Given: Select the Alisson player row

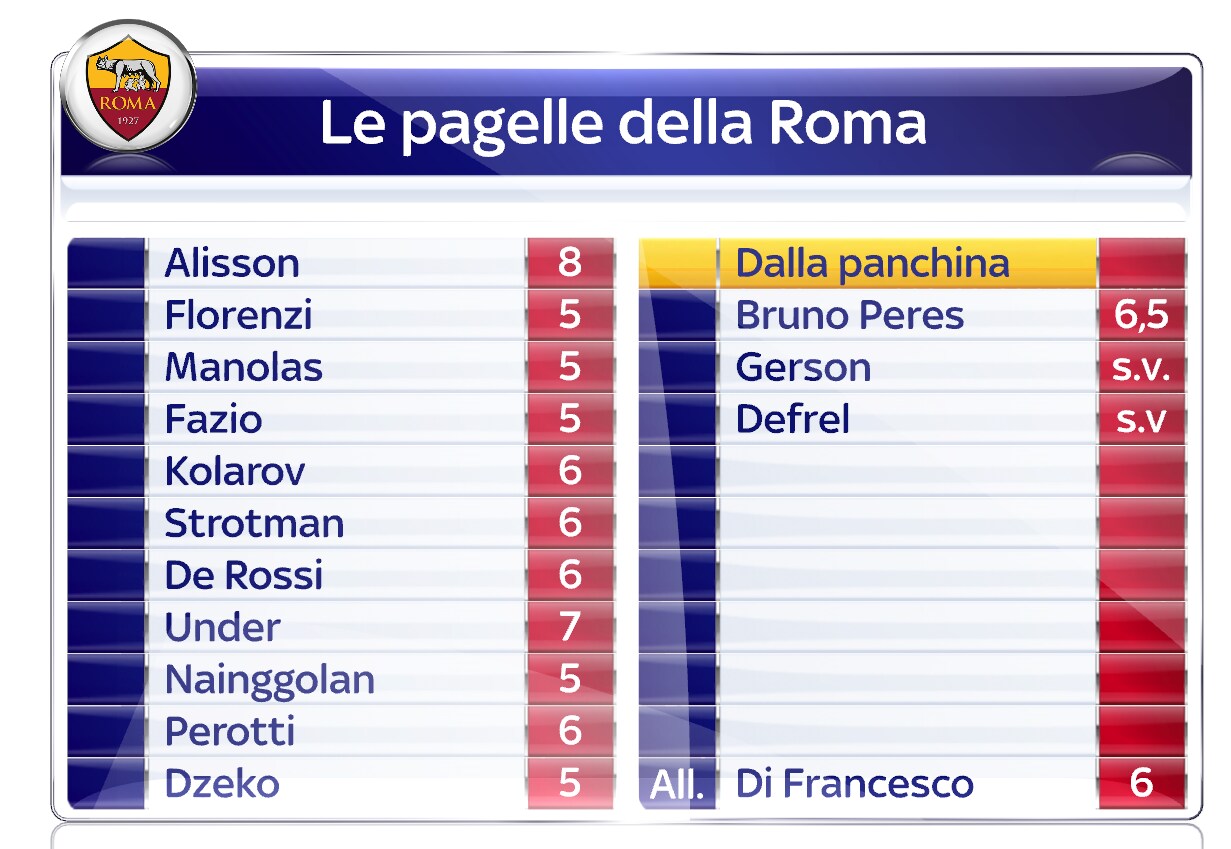Looking at the screenshot, I should [340, 263].
